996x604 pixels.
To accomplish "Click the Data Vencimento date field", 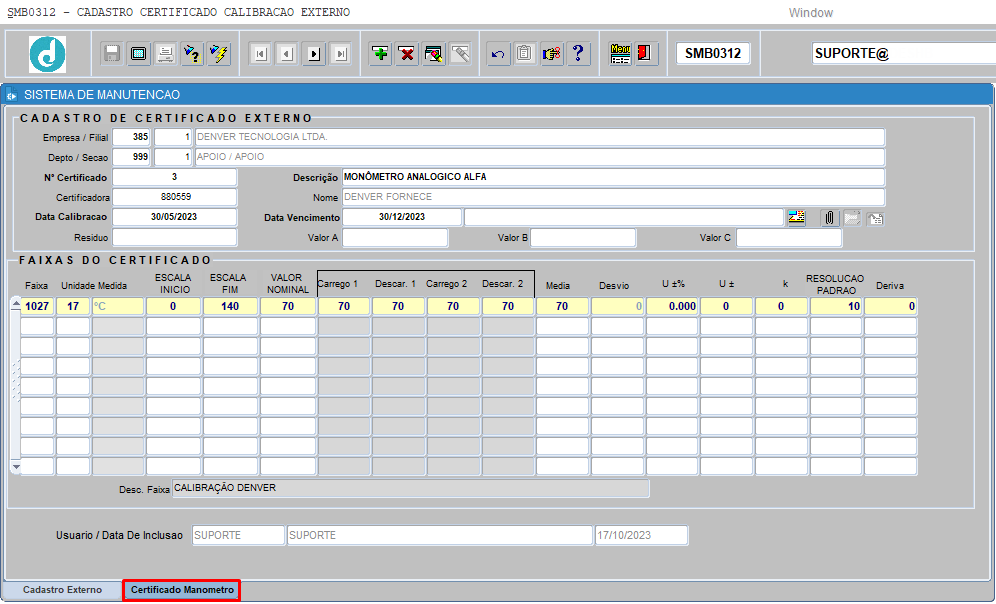I will (402, 217).
